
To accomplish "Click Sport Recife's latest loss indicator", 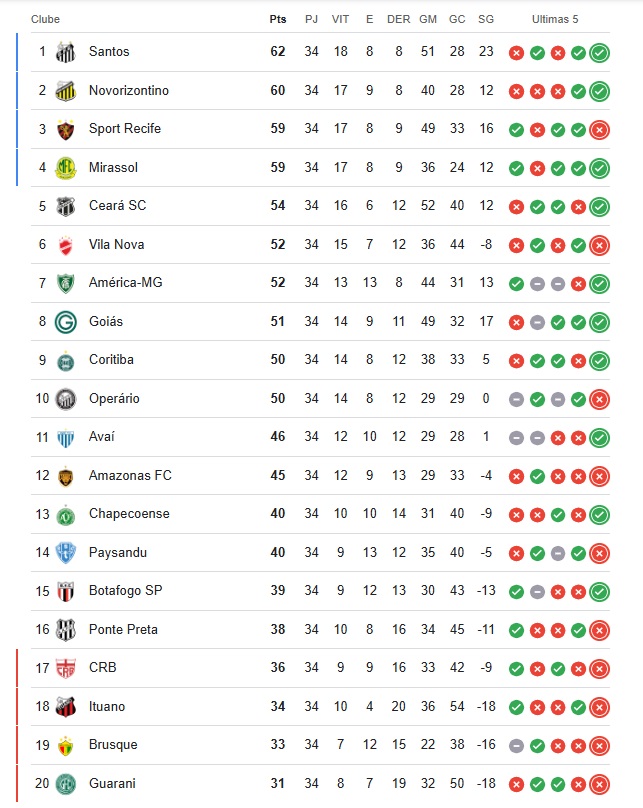I will coord(599,130).
